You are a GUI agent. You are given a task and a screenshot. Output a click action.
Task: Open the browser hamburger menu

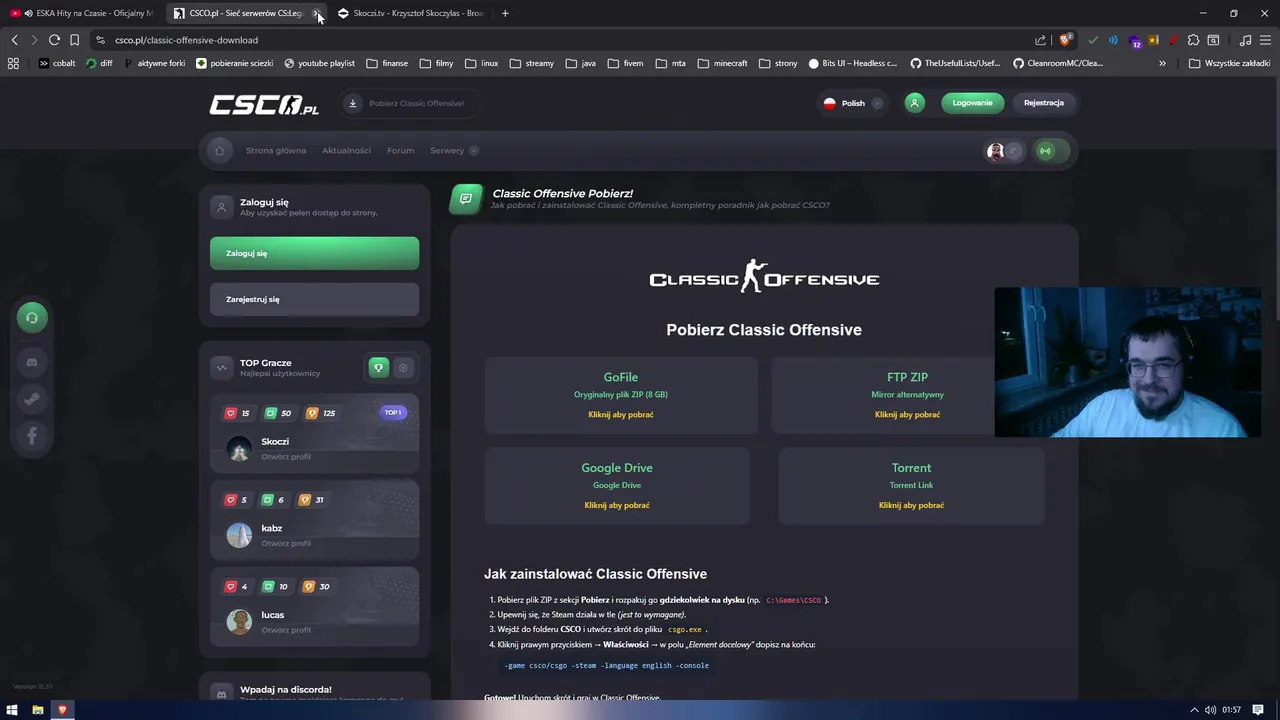coord(1266,40)
